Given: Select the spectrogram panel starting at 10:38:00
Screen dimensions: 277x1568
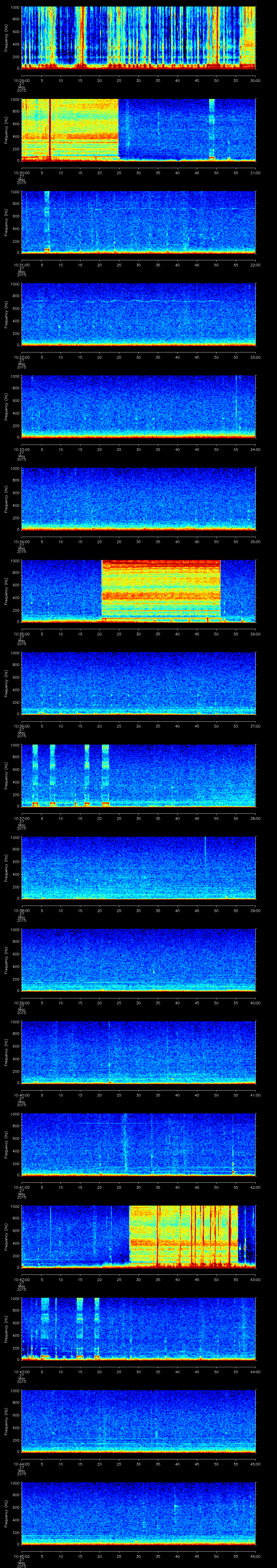Looking at the screenshot, I should tap(138, 868).
